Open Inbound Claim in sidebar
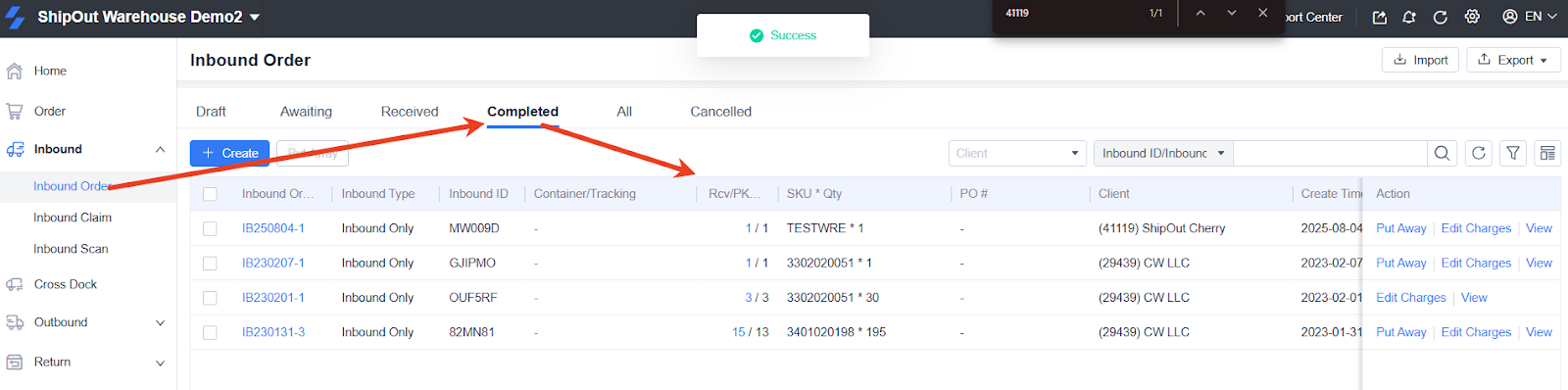This screenshot has width=1568, height=390. (73, 218)
